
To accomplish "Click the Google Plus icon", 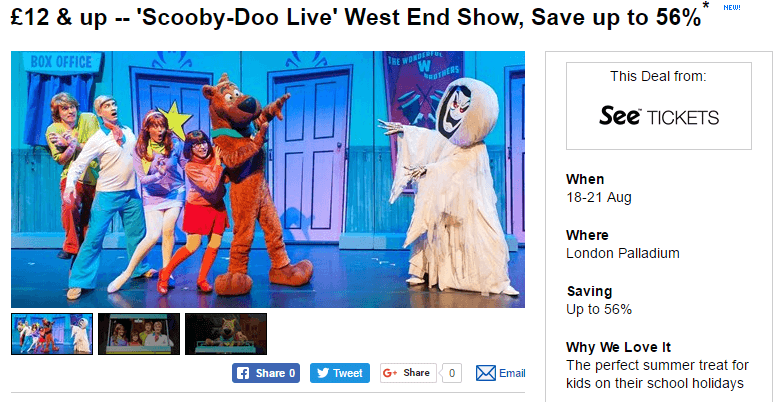I will (x=390, y=373).
